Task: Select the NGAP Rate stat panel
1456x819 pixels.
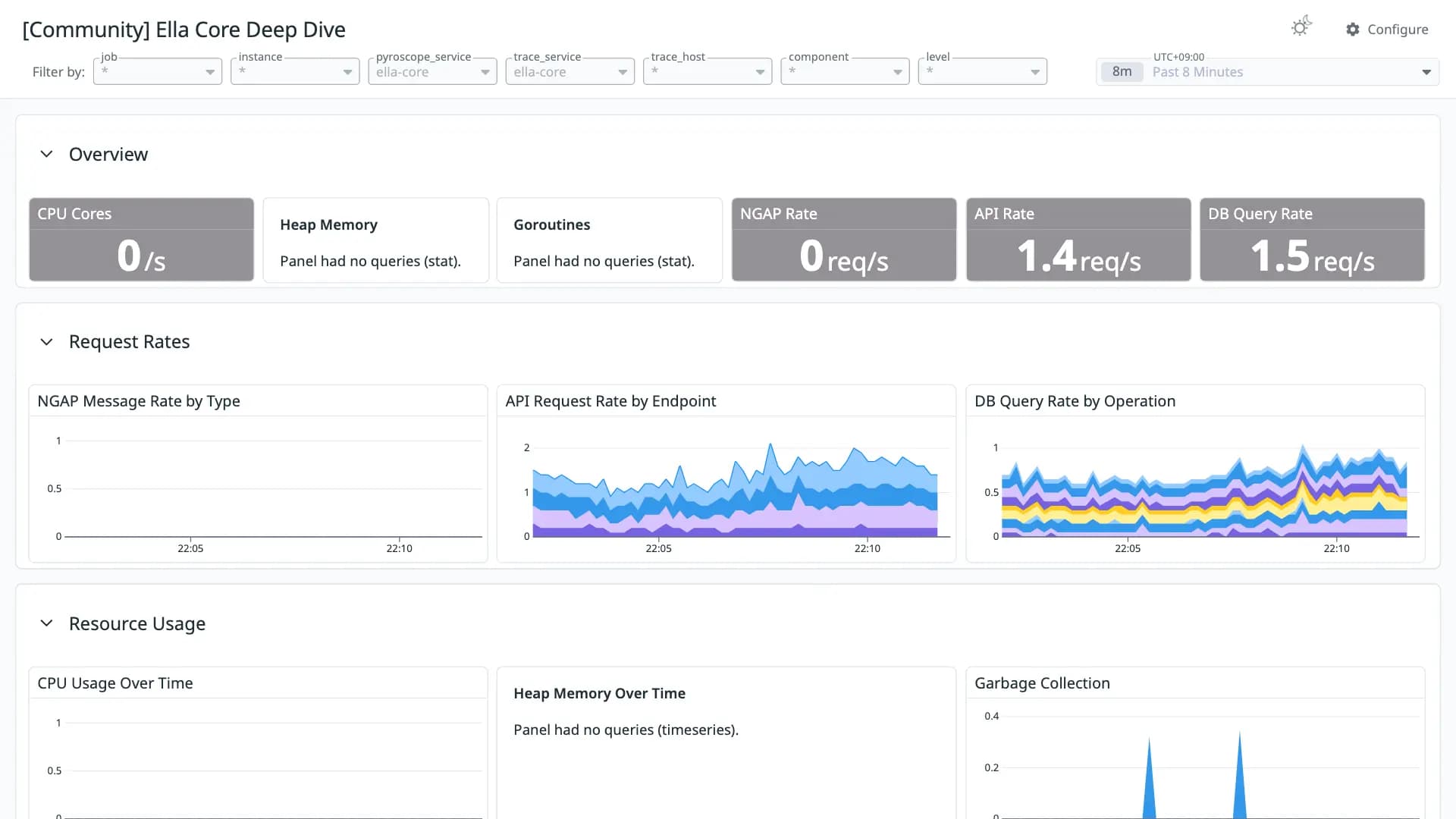Action: [x=844, y=240]
